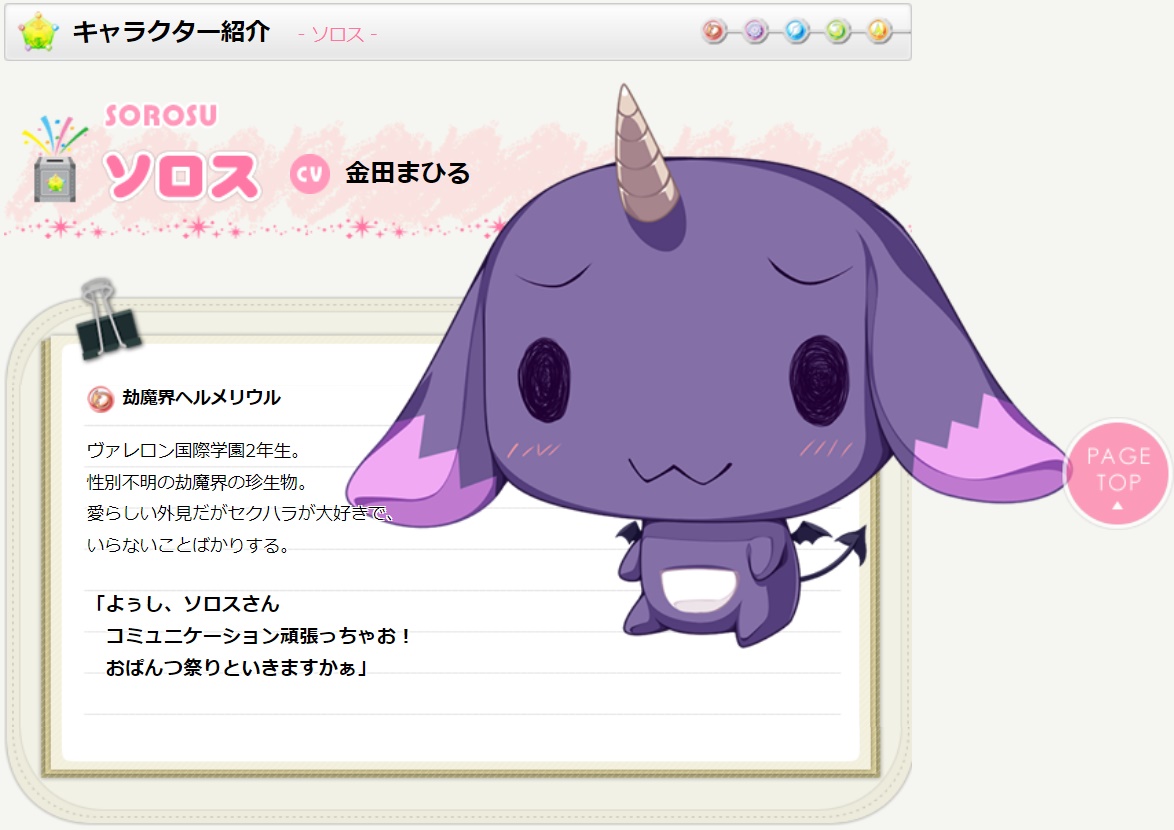Click the purple orb emblem in header
Image resolution: width=1174 pixels, height=830 pixels.
point(755,31)
